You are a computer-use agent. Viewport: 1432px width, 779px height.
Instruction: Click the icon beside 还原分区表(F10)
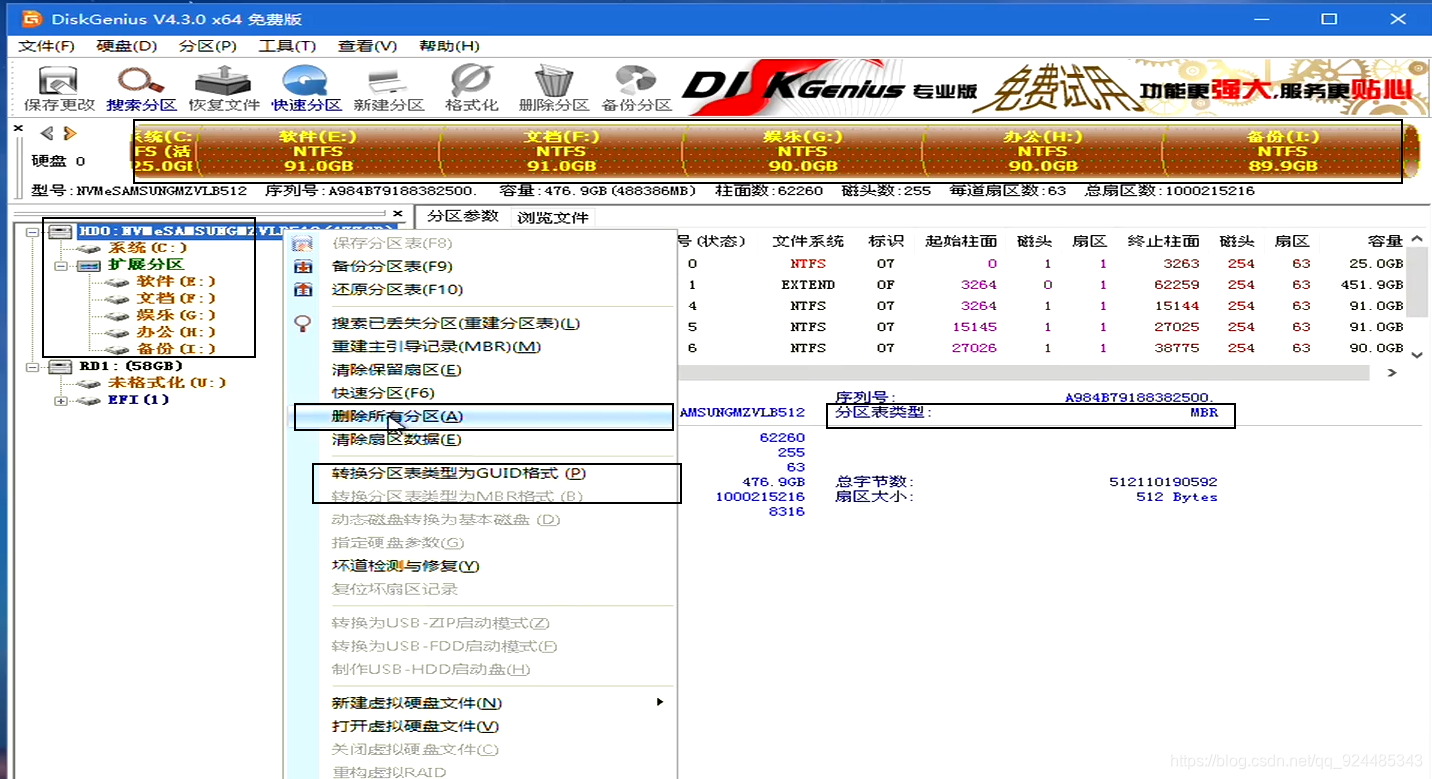(x=303, y=289)
